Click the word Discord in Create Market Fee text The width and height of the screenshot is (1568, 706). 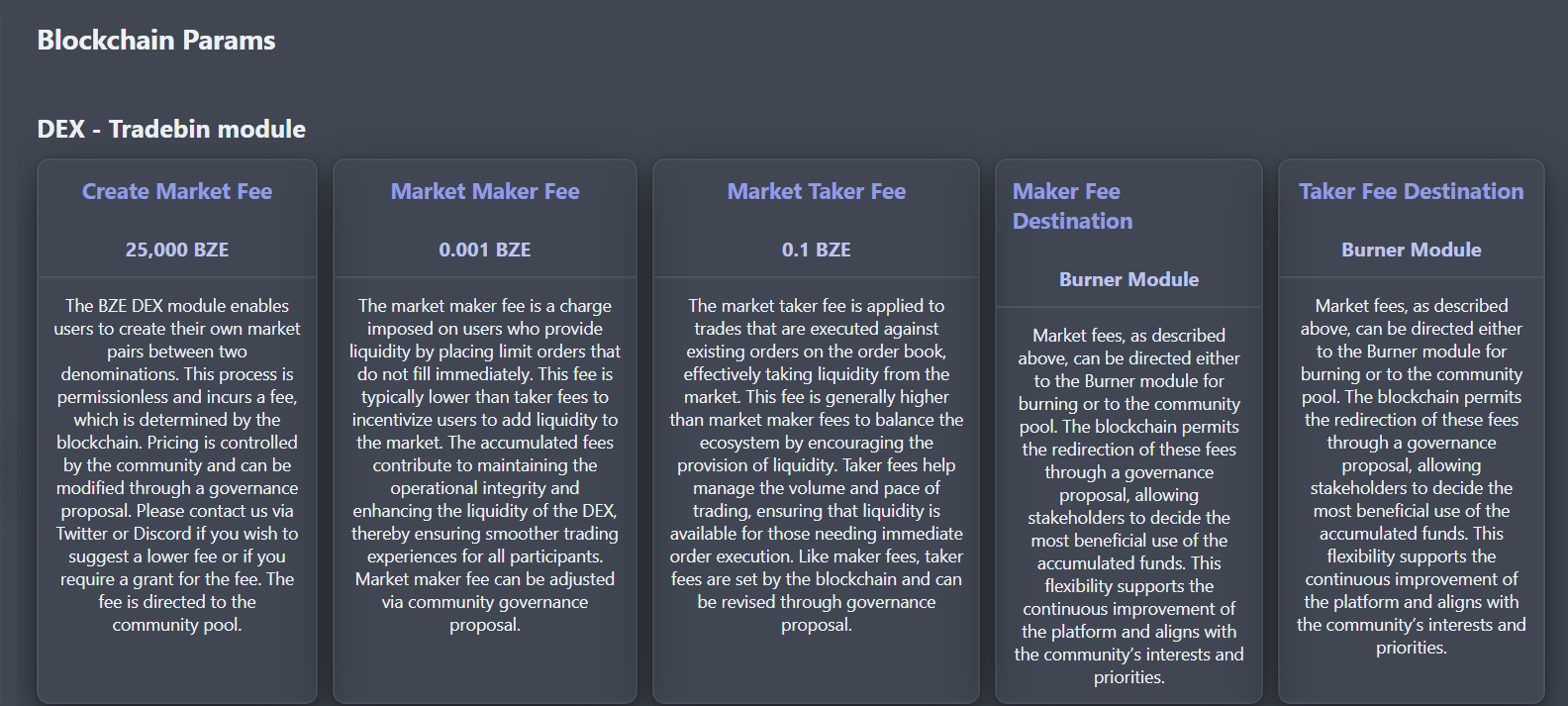point(162,534)
